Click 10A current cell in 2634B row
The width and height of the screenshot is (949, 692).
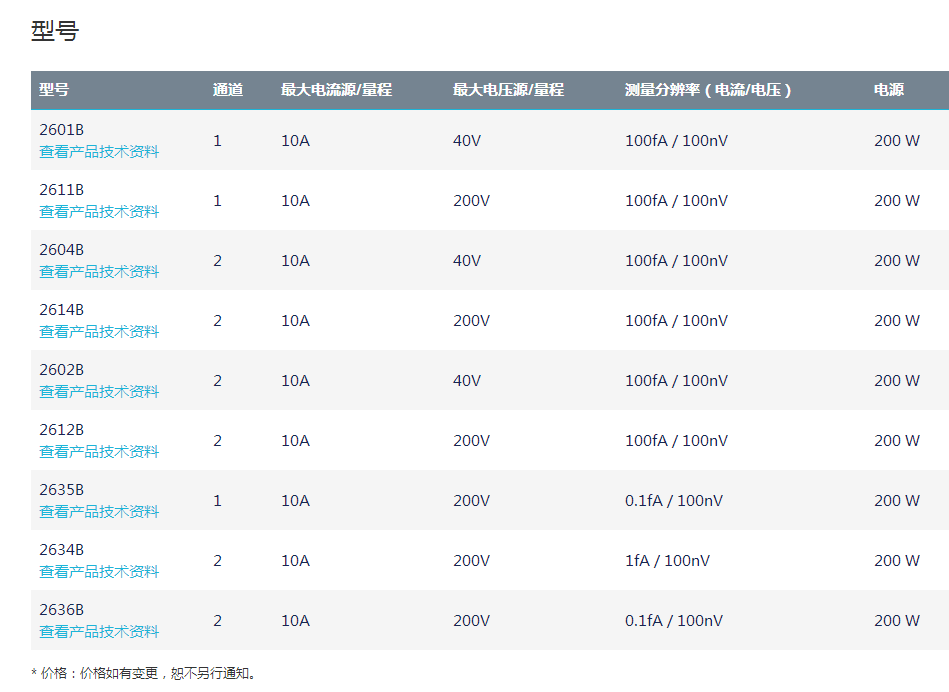295,560
